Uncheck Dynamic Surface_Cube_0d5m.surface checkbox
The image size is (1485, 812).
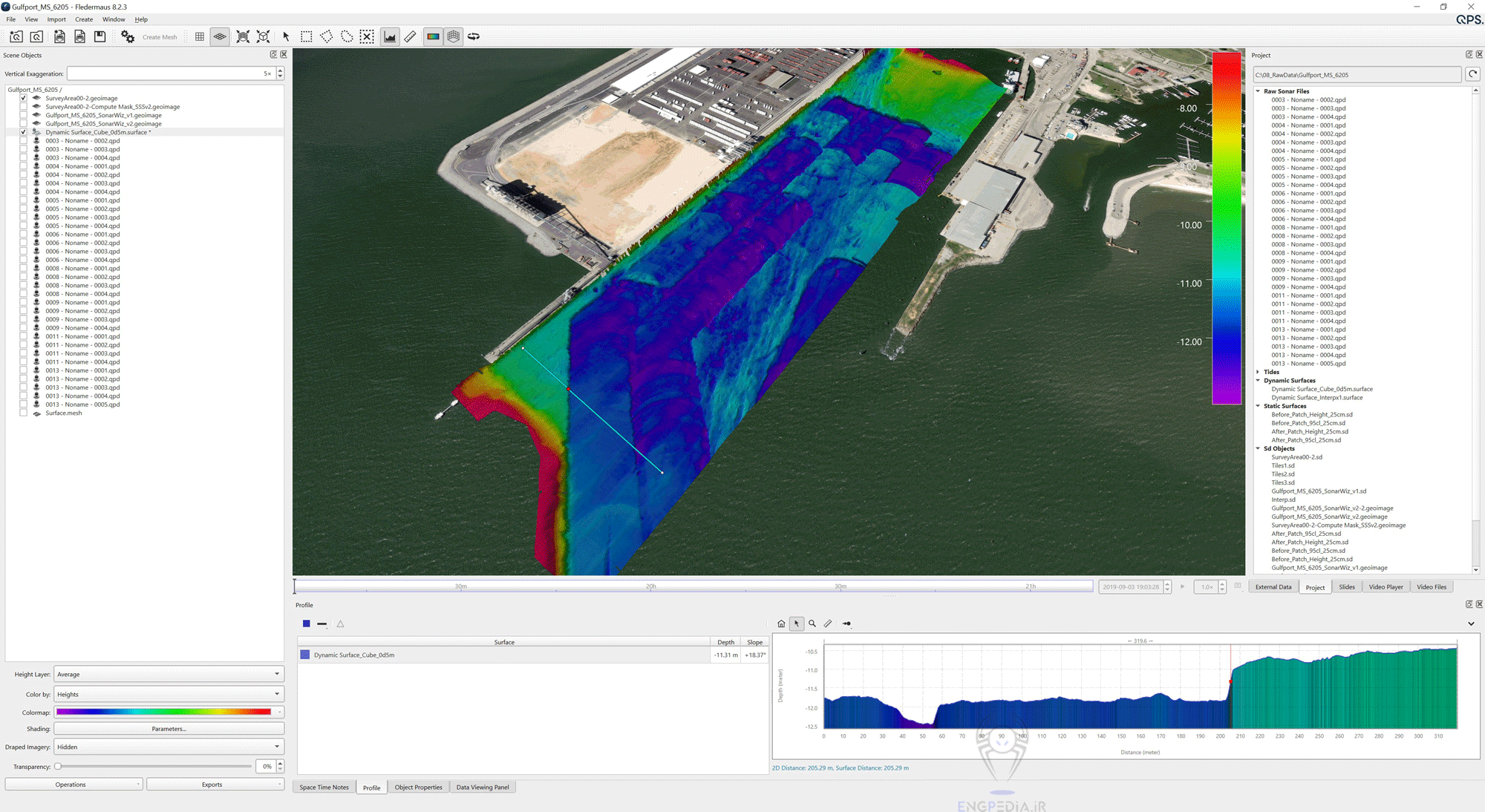(23, 132)
